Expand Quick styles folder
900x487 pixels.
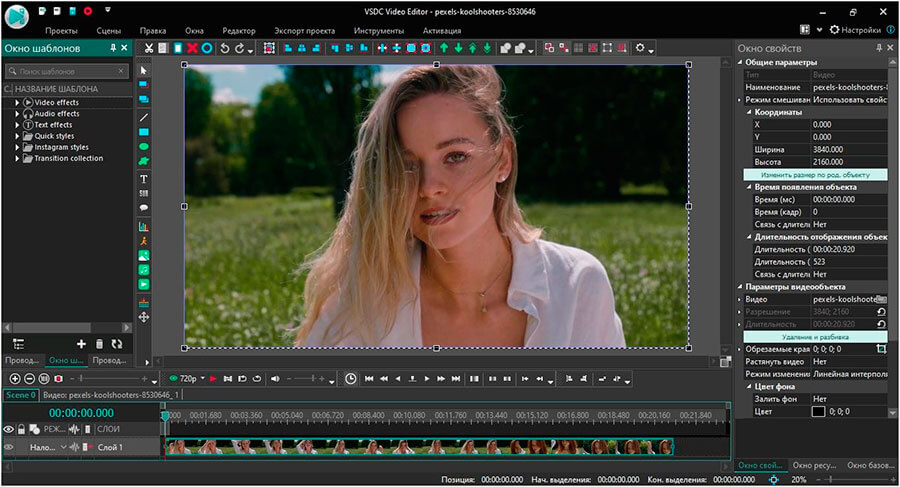[17, 136]
